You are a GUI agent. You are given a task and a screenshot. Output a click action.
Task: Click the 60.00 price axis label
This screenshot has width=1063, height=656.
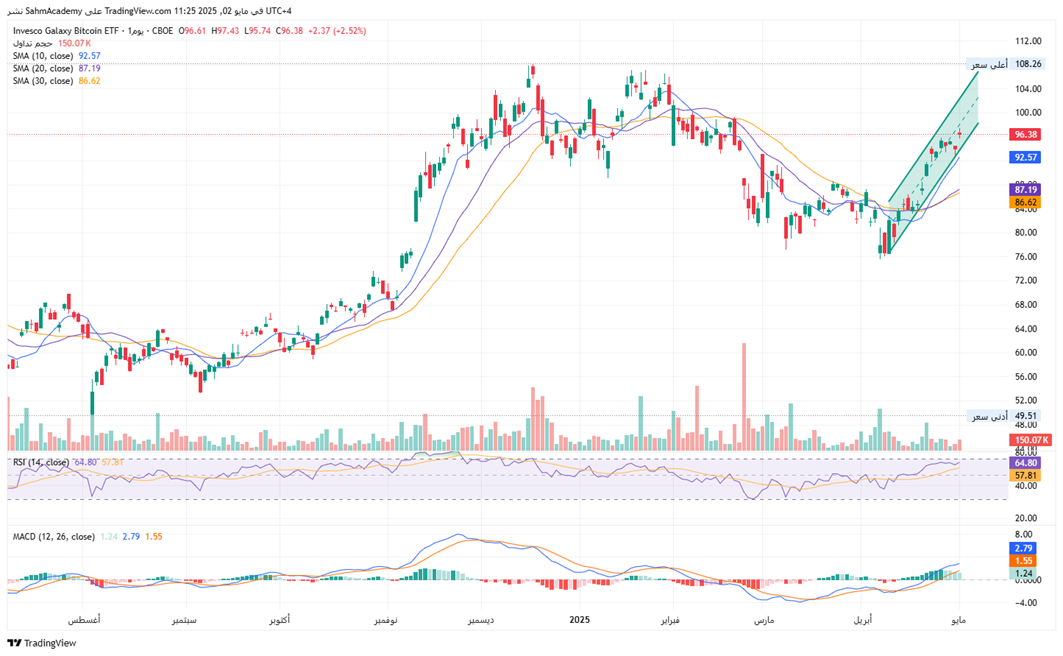coord(1026,352)
